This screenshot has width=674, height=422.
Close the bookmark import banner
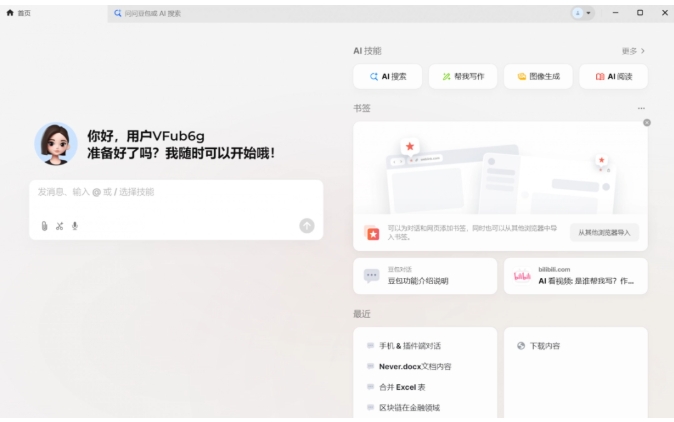pyautogui.click(x=647, y=122)
